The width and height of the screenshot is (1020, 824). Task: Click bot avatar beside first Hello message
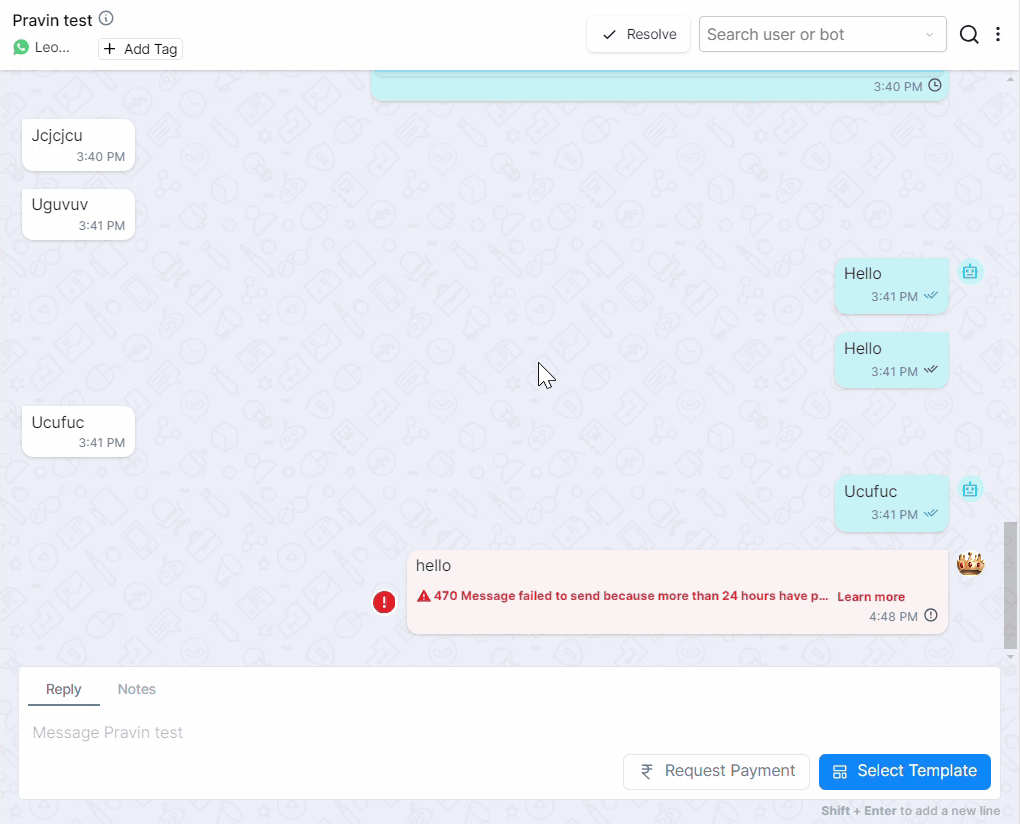pos(969,272)
